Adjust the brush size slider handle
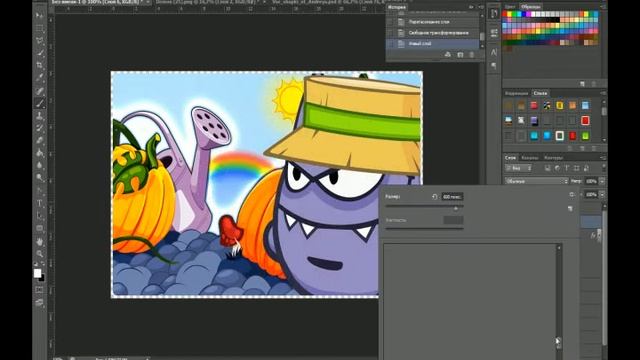This screenshot has width=640, height=360. tap(456, 208)
